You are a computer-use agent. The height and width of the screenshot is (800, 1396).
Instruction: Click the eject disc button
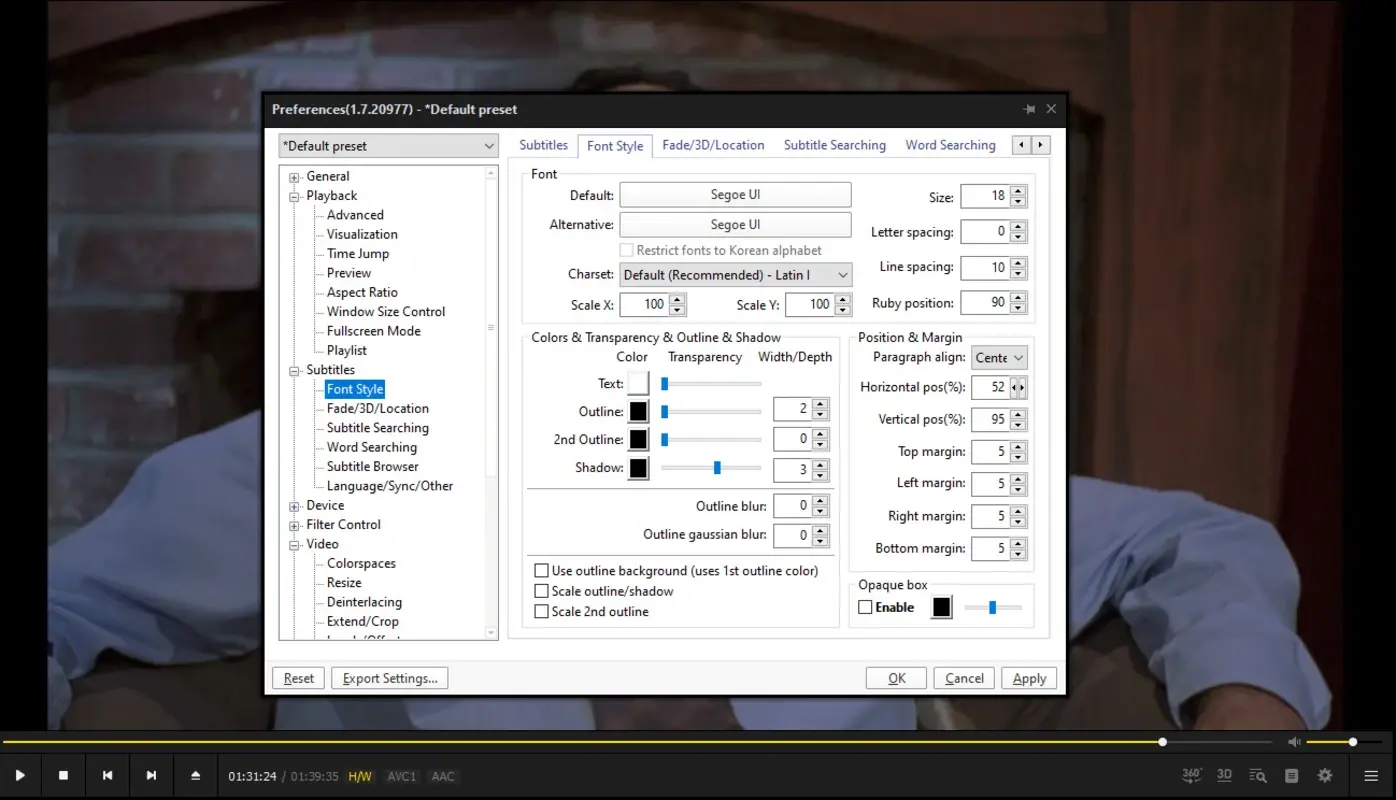(196, 774)
